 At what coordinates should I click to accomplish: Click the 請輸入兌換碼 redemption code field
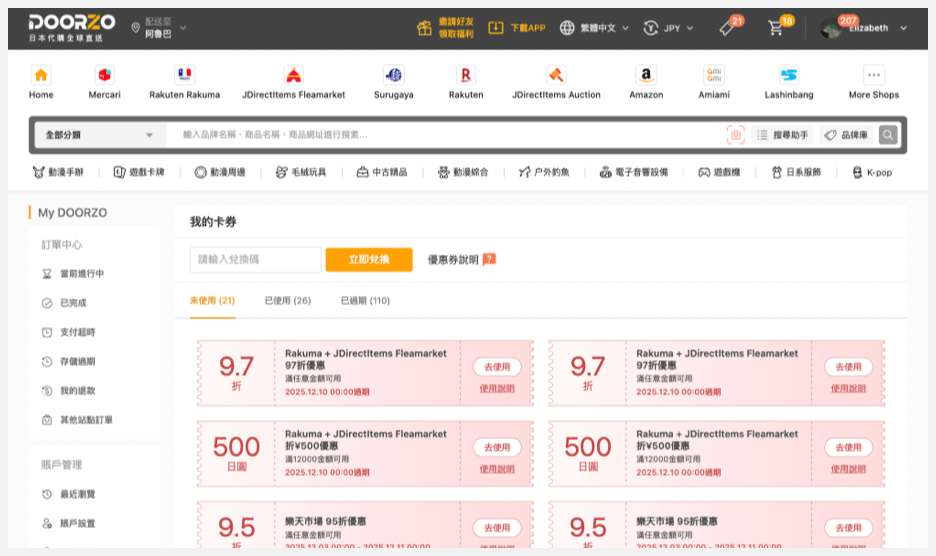pyautogui.click(x=255, y=259)
